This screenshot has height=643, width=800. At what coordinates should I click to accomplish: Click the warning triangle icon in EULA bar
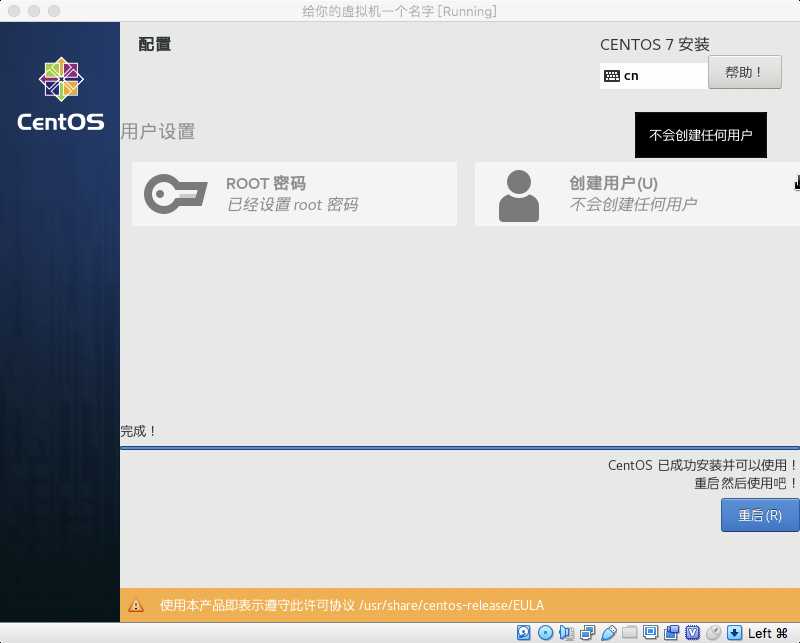coord(136,605)
